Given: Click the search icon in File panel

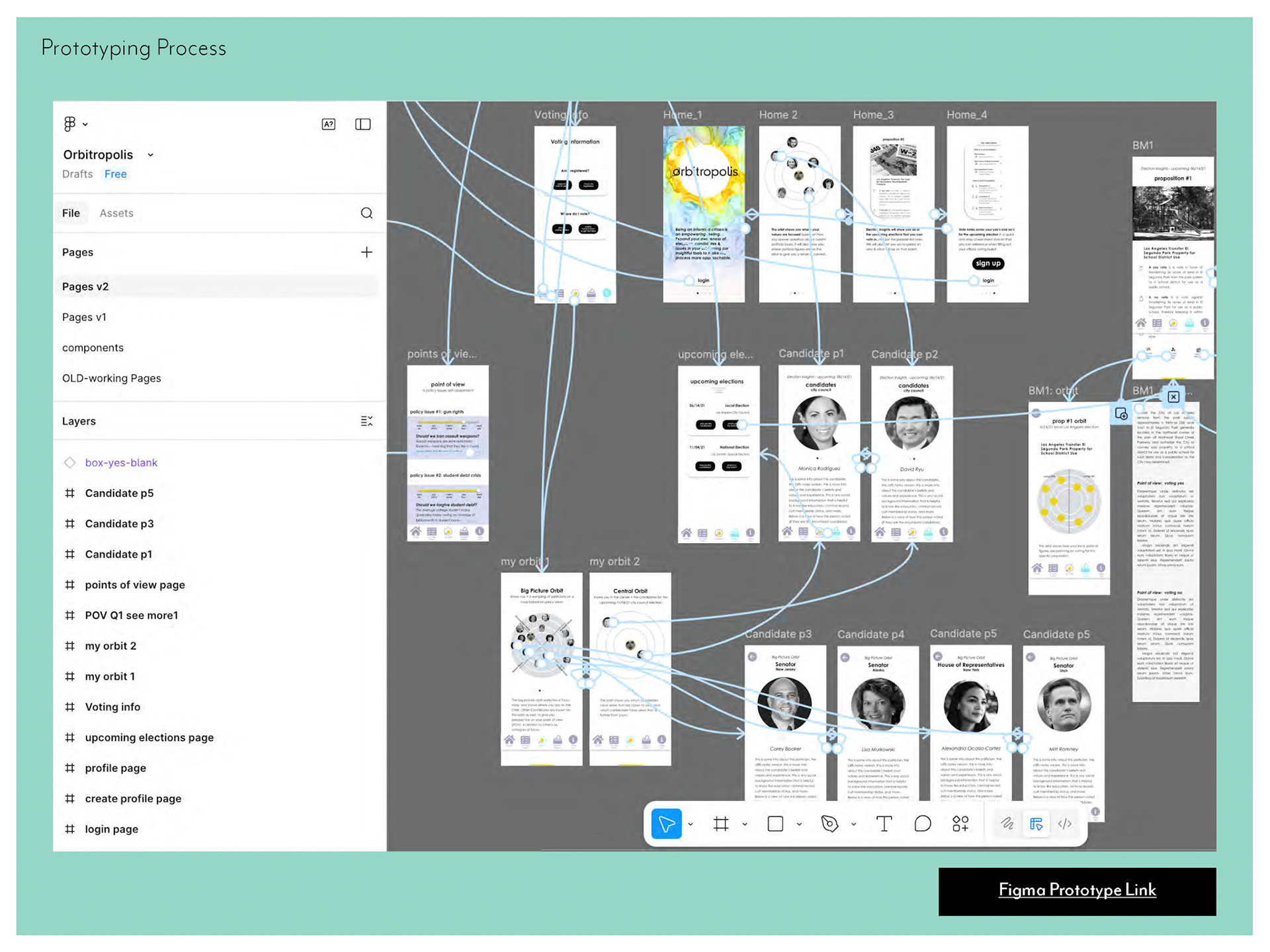Looking at the screenshot, I should pos(366,213).
